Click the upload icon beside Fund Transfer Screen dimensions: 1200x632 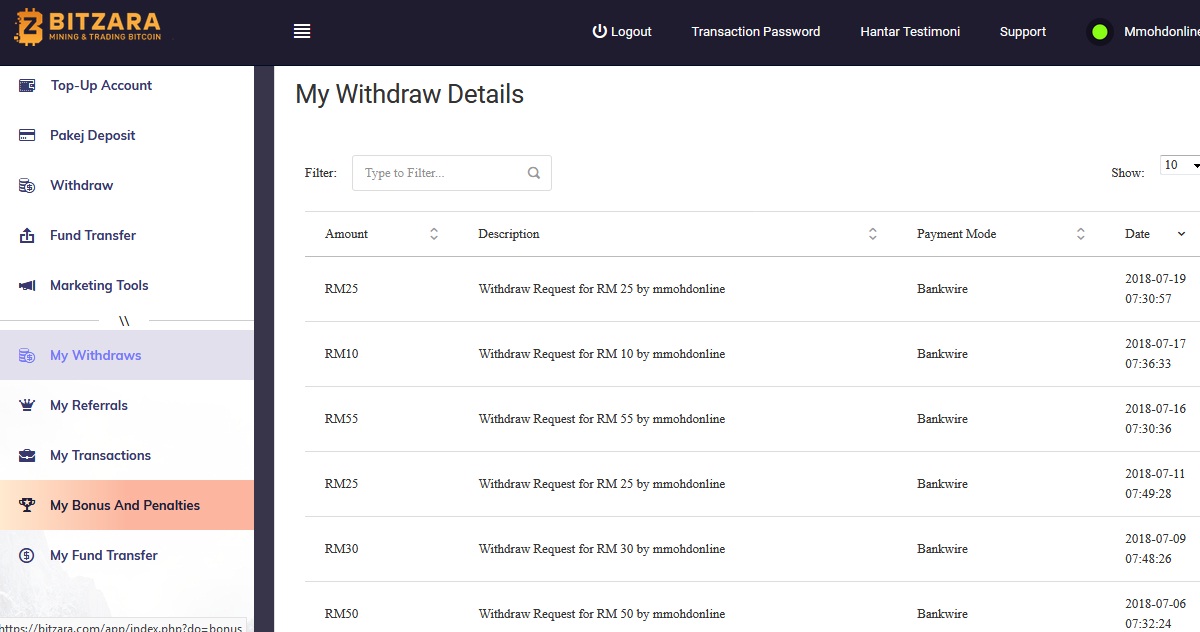(x=28, y=235)
